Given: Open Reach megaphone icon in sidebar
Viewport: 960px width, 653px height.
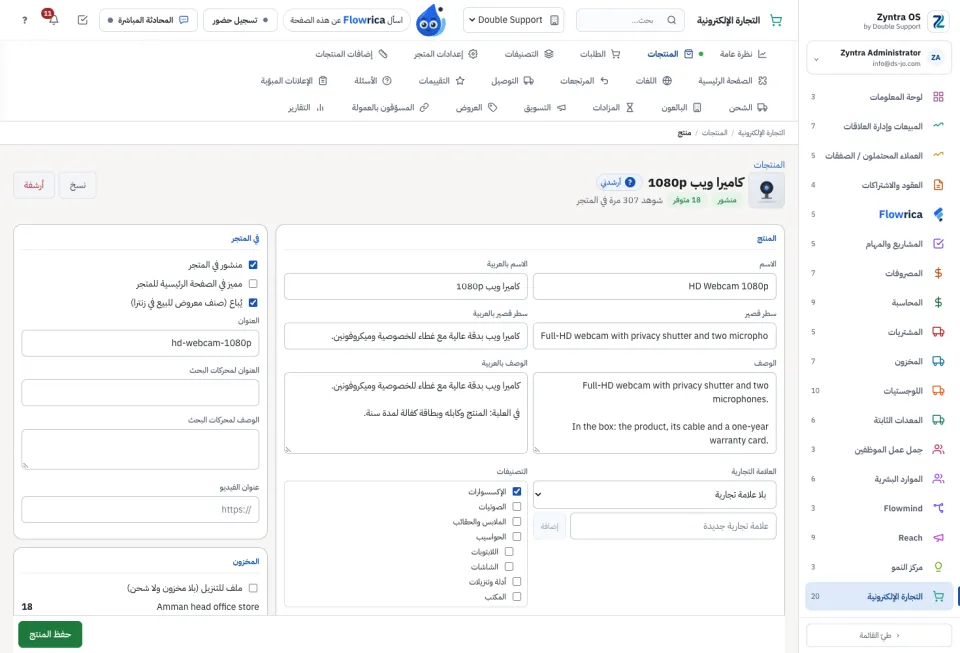Looking at the screenshot, I should 938,537.
